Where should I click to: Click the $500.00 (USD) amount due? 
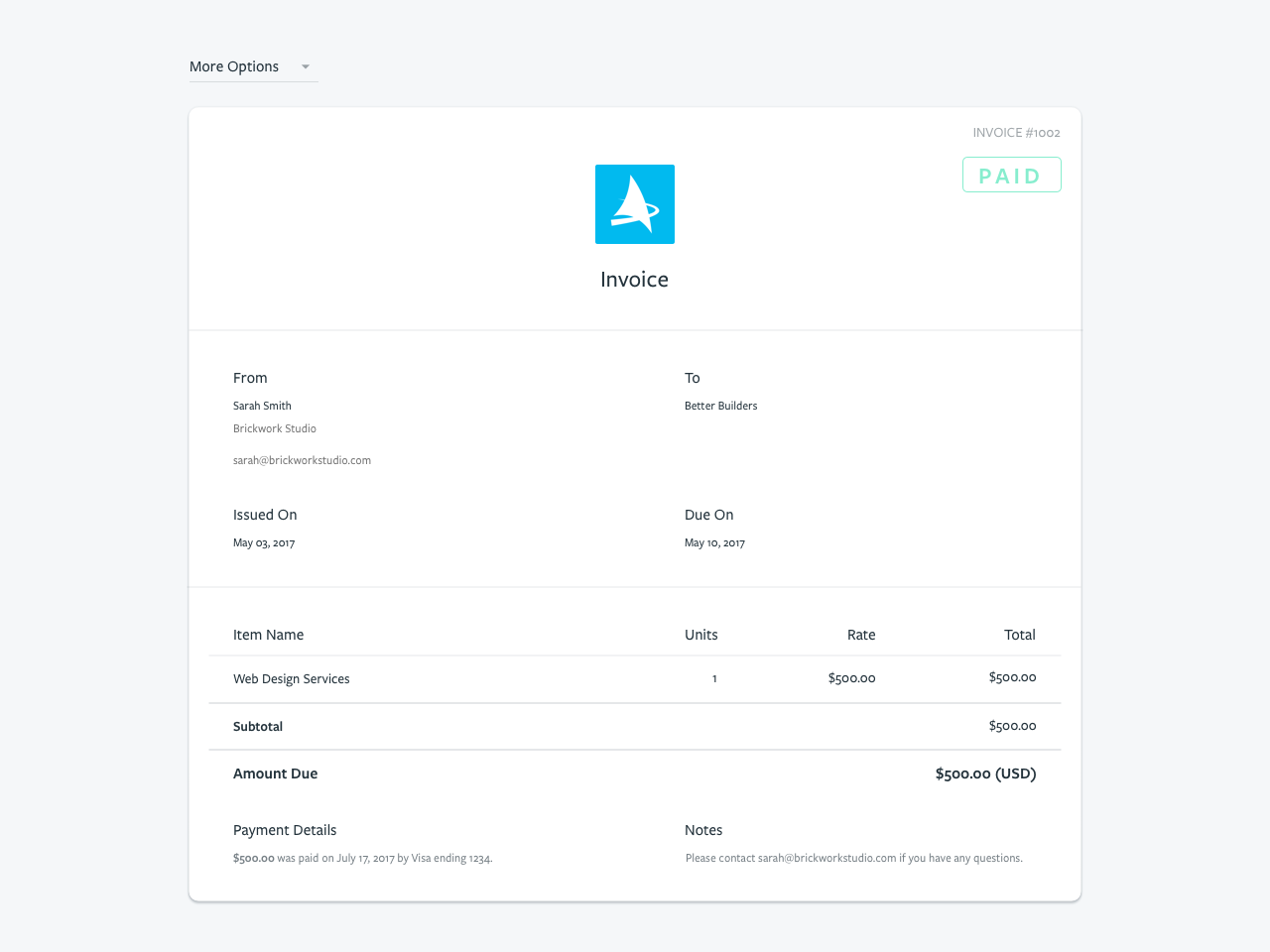coord(985,773)
